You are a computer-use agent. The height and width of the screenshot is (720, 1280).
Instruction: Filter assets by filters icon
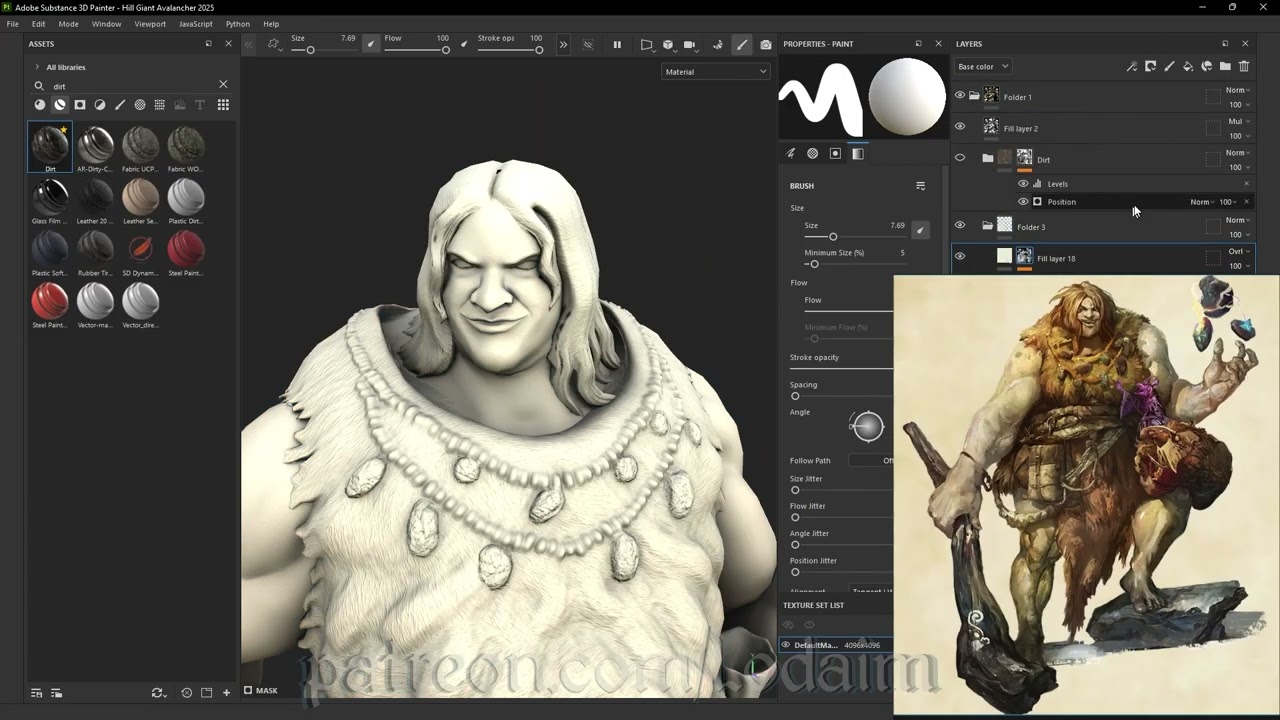(x=100, y=105)
